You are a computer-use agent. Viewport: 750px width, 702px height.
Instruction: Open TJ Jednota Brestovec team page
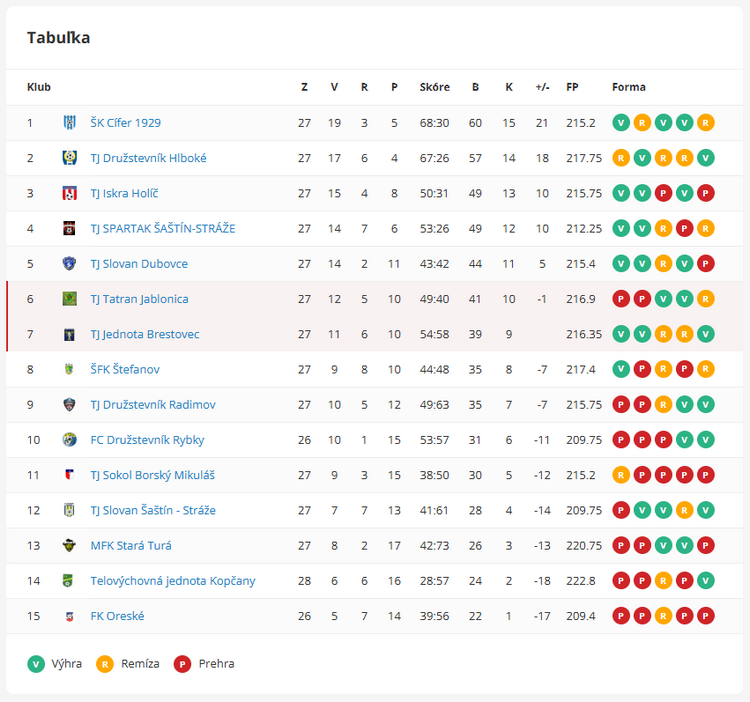tap(145, 334)
